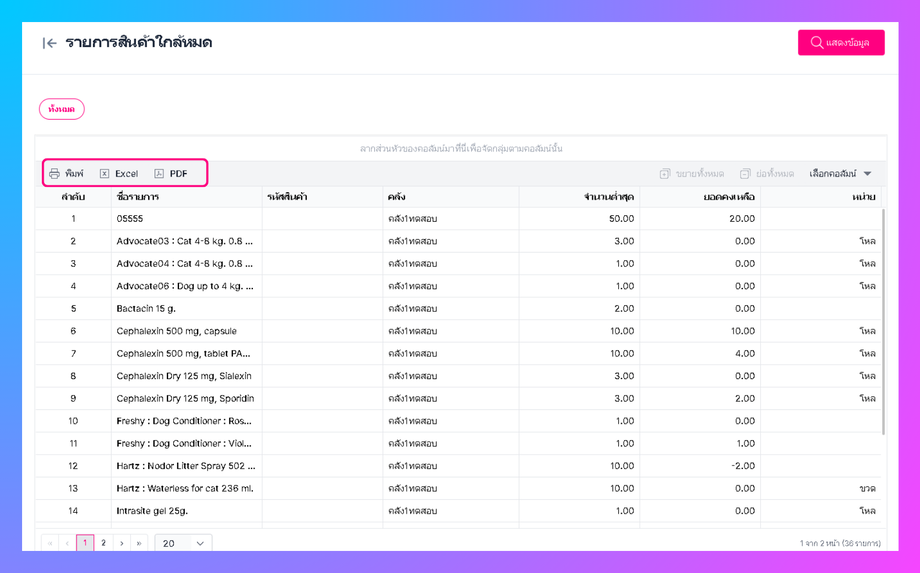This screenshot has width=920, height=573.
Task: Export the table to Excel
Action: [x=119, y=174]
